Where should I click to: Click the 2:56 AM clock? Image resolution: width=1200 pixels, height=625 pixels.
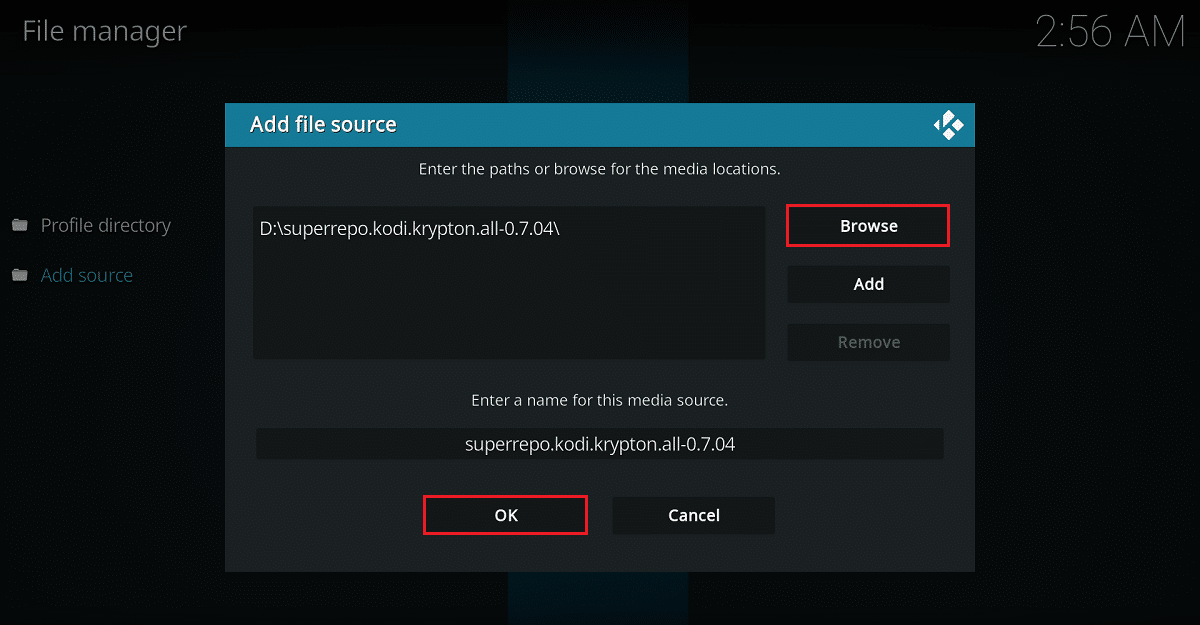point(1110,32)
